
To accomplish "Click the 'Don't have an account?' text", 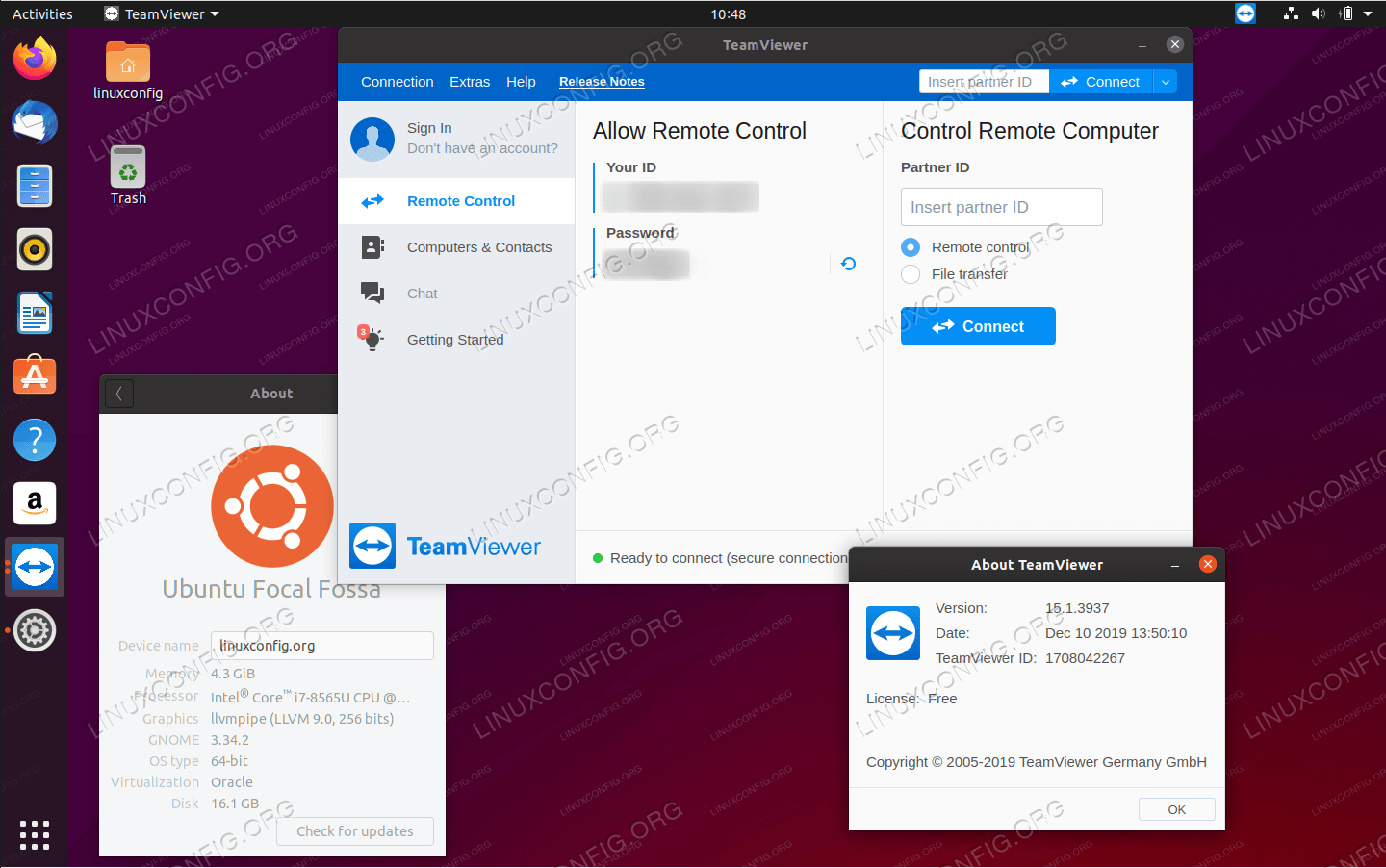I will point(482,148).
